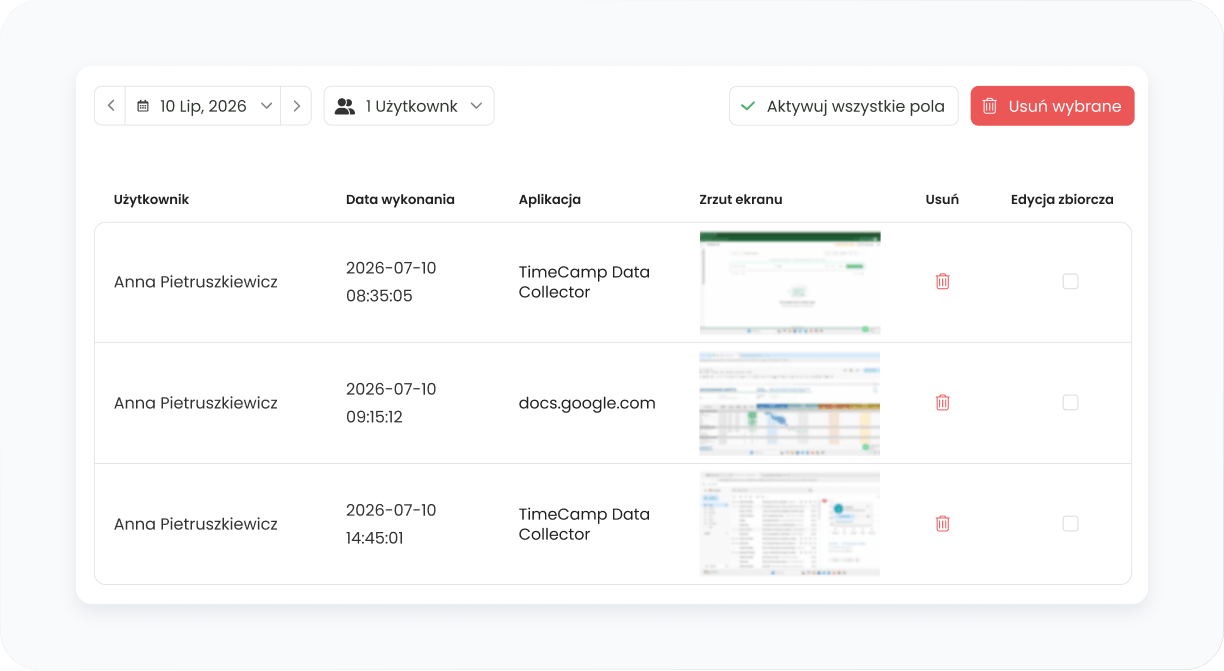Viewport: 1224px width, 671px height.
Task: Open screenshot thumbnail from 14:45:01
Action: coord(790,524)
